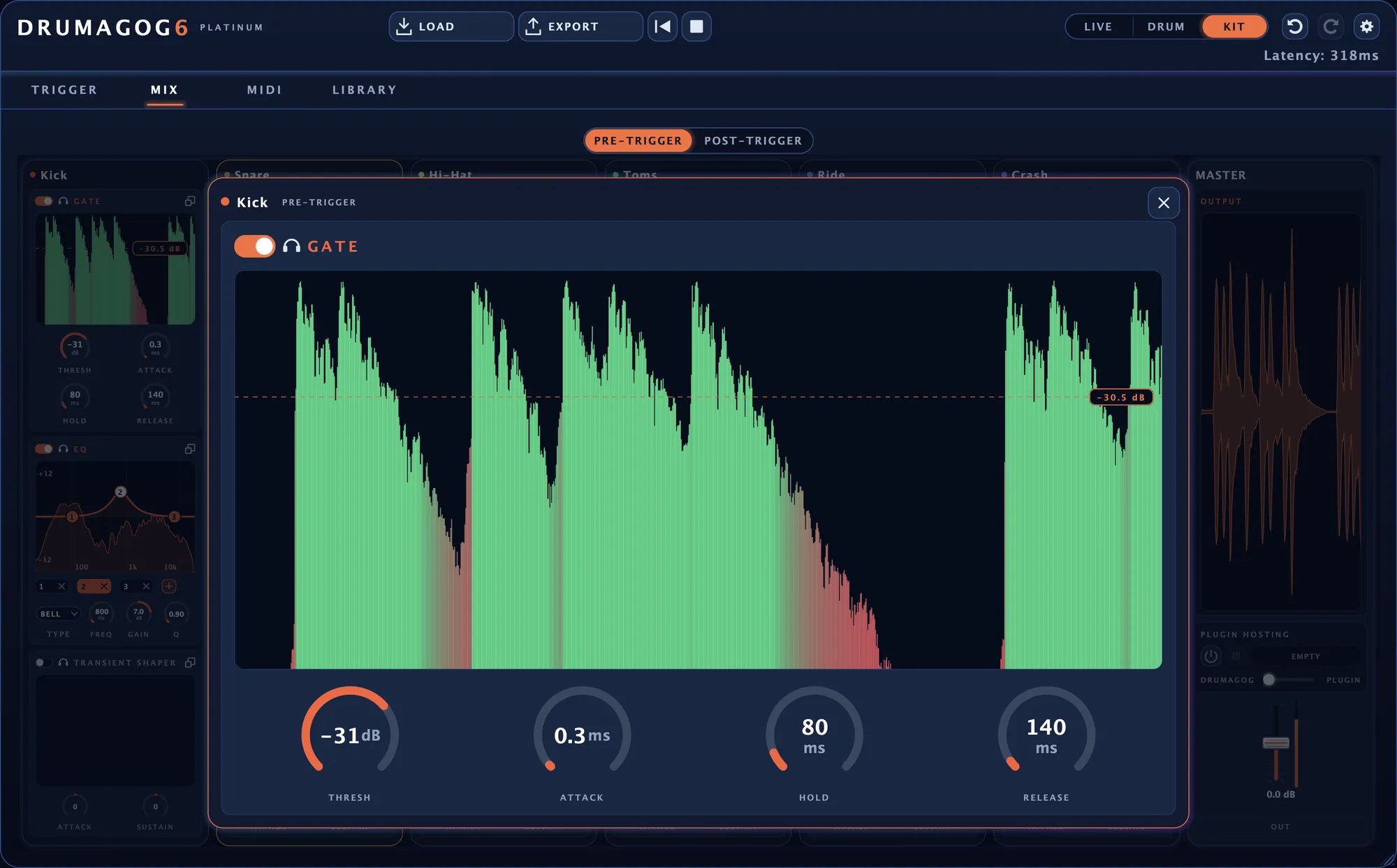Remove EQ band 2 with its X
The width and height of the screenshot is (1397, 868).
click(x=103, y=587)
